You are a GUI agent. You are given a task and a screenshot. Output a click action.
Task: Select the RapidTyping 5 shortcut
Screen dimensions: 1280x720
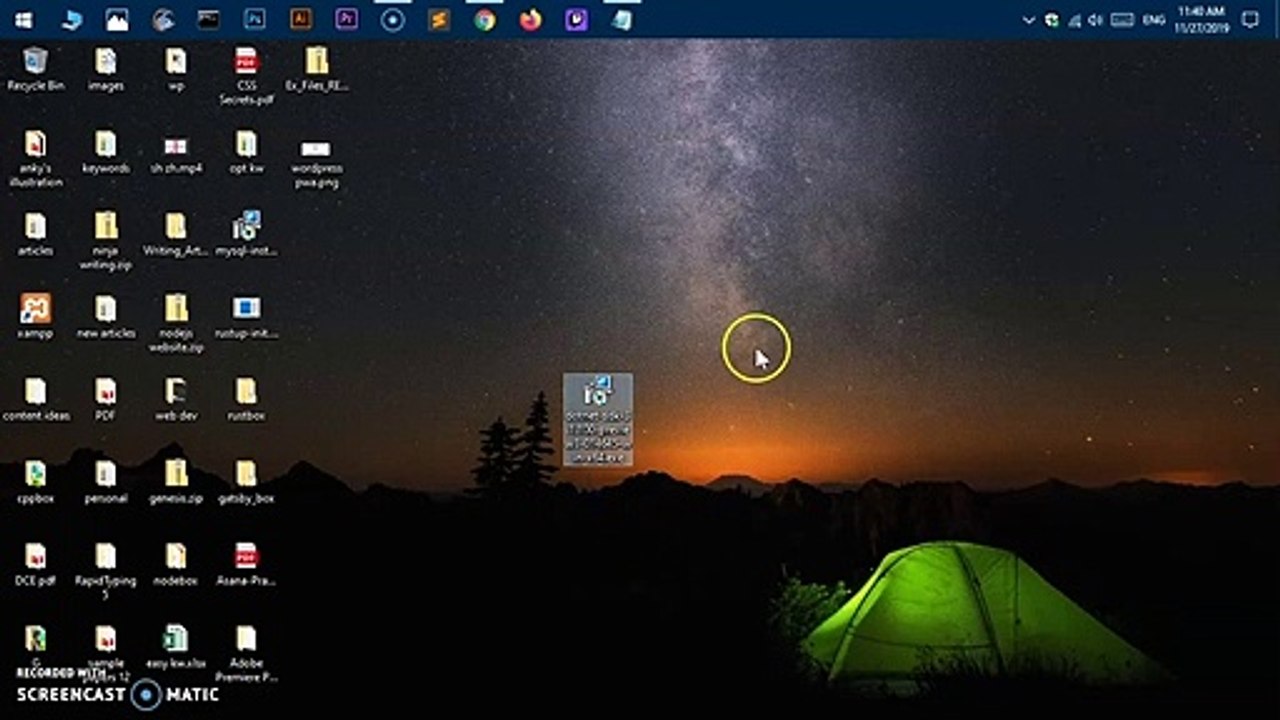(106, 570)
